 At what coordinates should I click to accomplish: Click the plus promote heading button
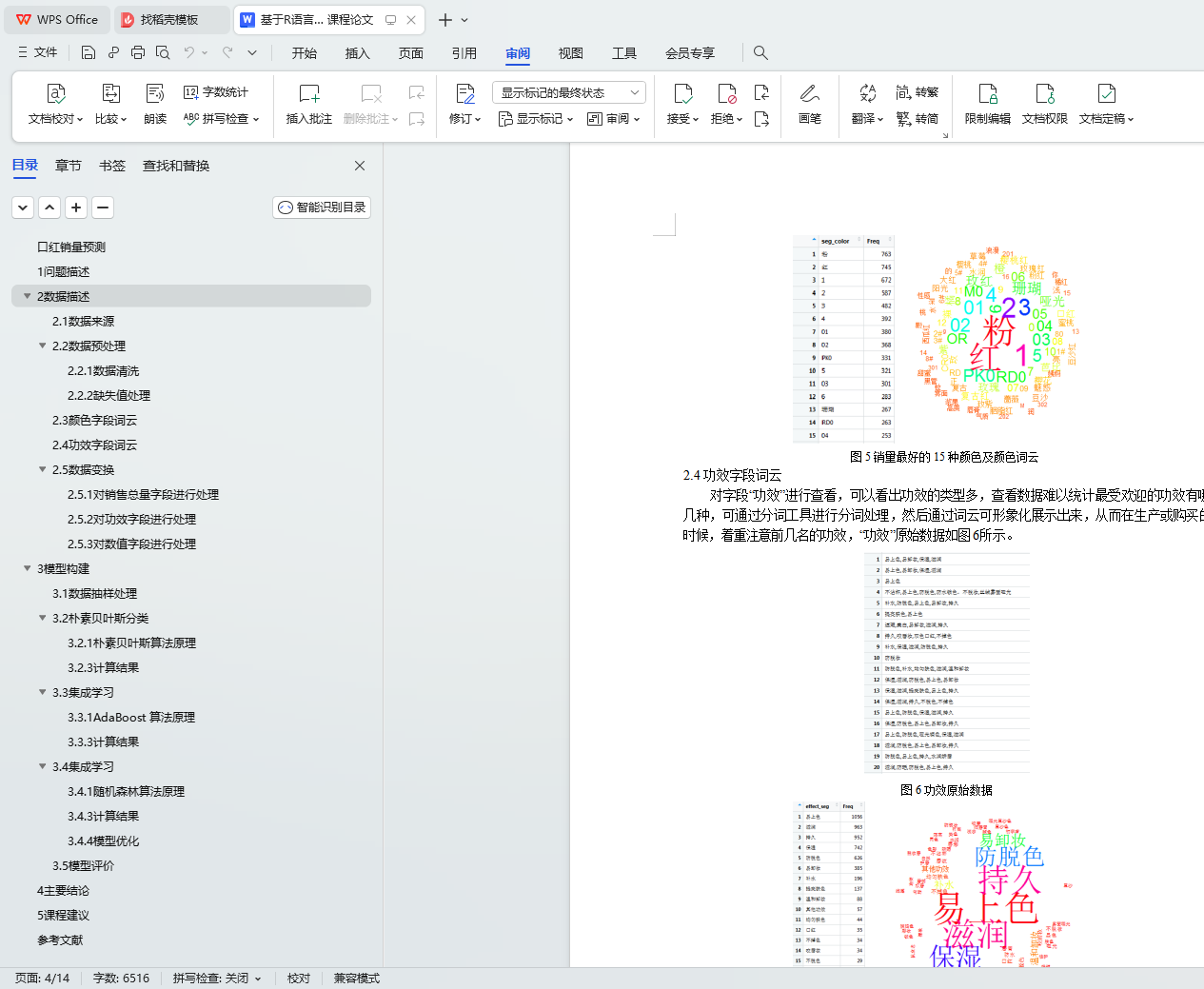tap(76, 208)
